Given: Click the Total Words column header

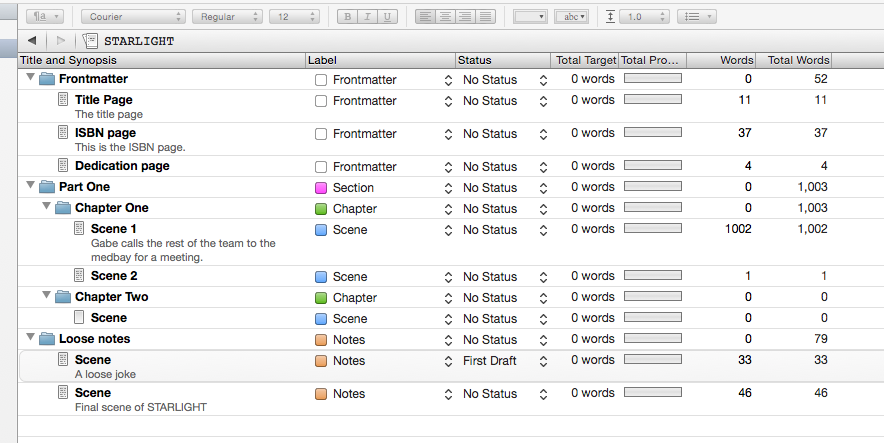Looking at the screenshot, I should (x=798, y=60).
